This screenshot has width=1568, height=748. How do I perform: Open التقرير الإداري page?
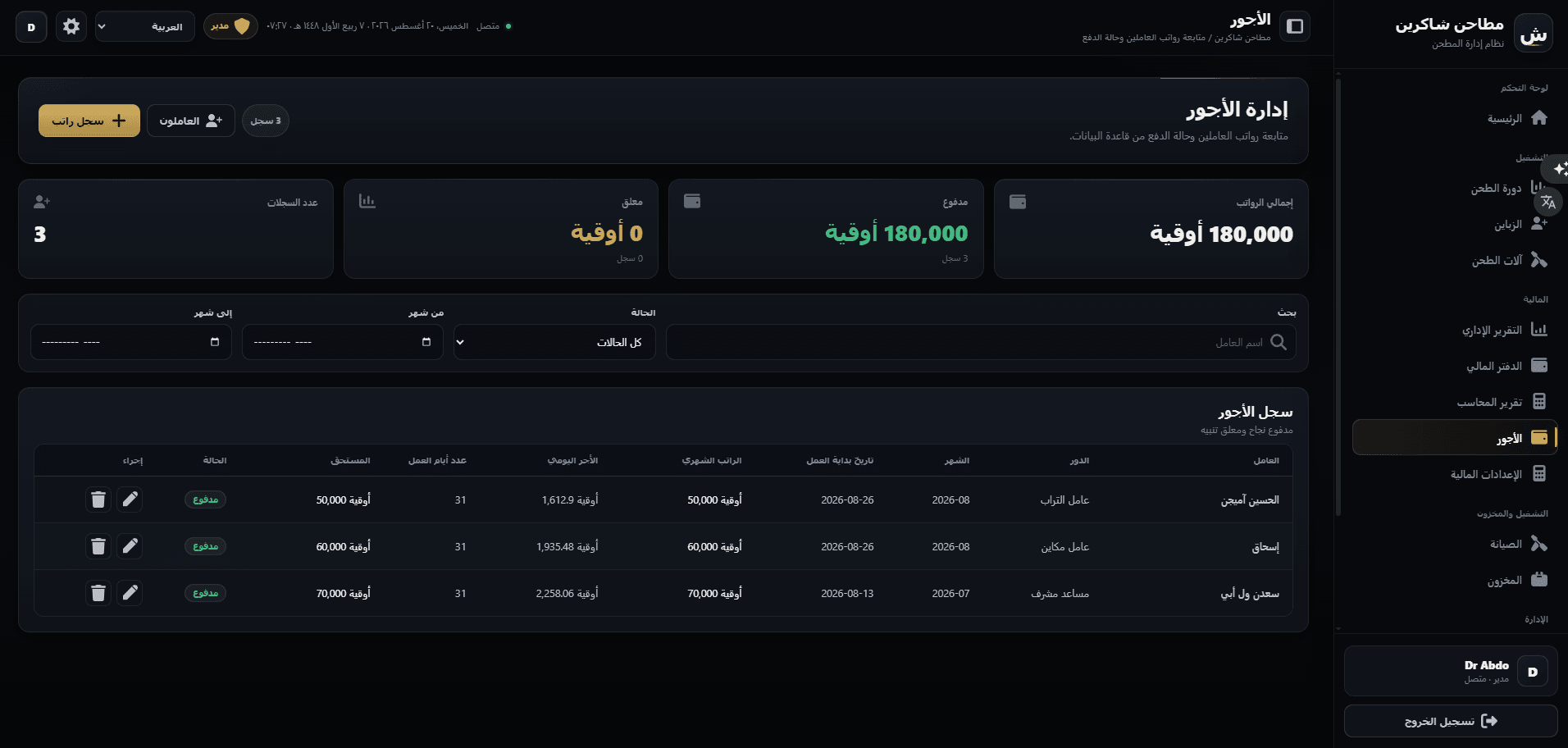(1455, 330)
